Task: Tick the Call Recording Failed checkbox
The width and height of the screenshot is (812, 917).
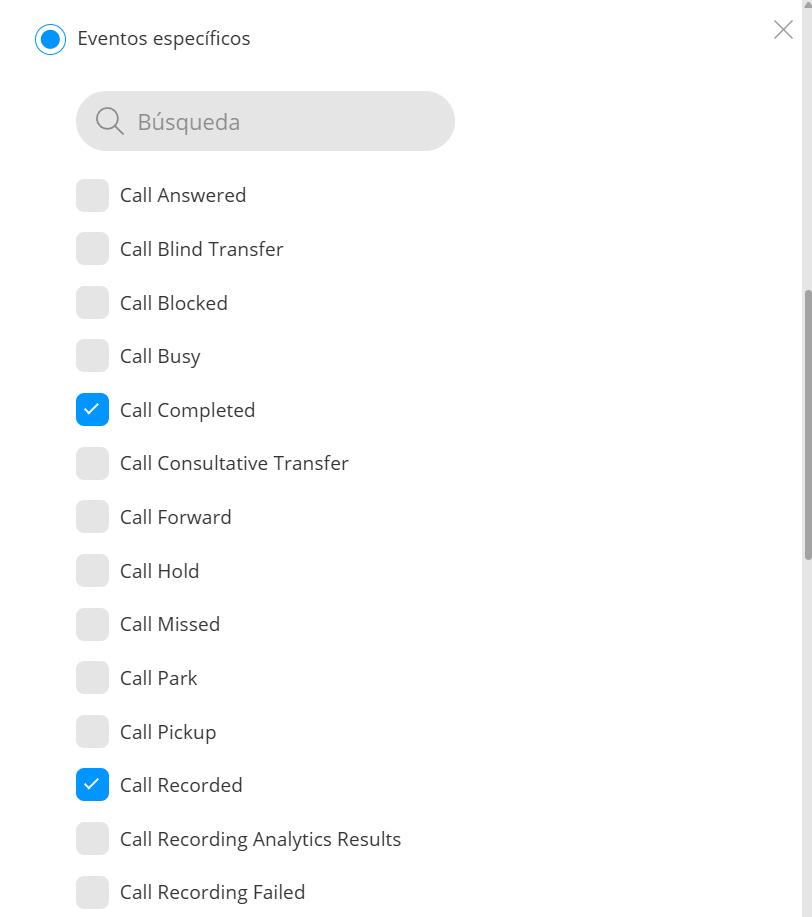Action: (x=92, y=892)
